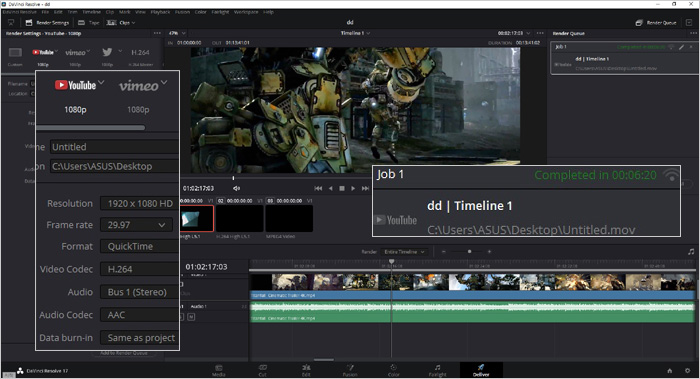Viewport: 700px width, 379px height.
Task: Open the File menu
Action: [46, 12]
